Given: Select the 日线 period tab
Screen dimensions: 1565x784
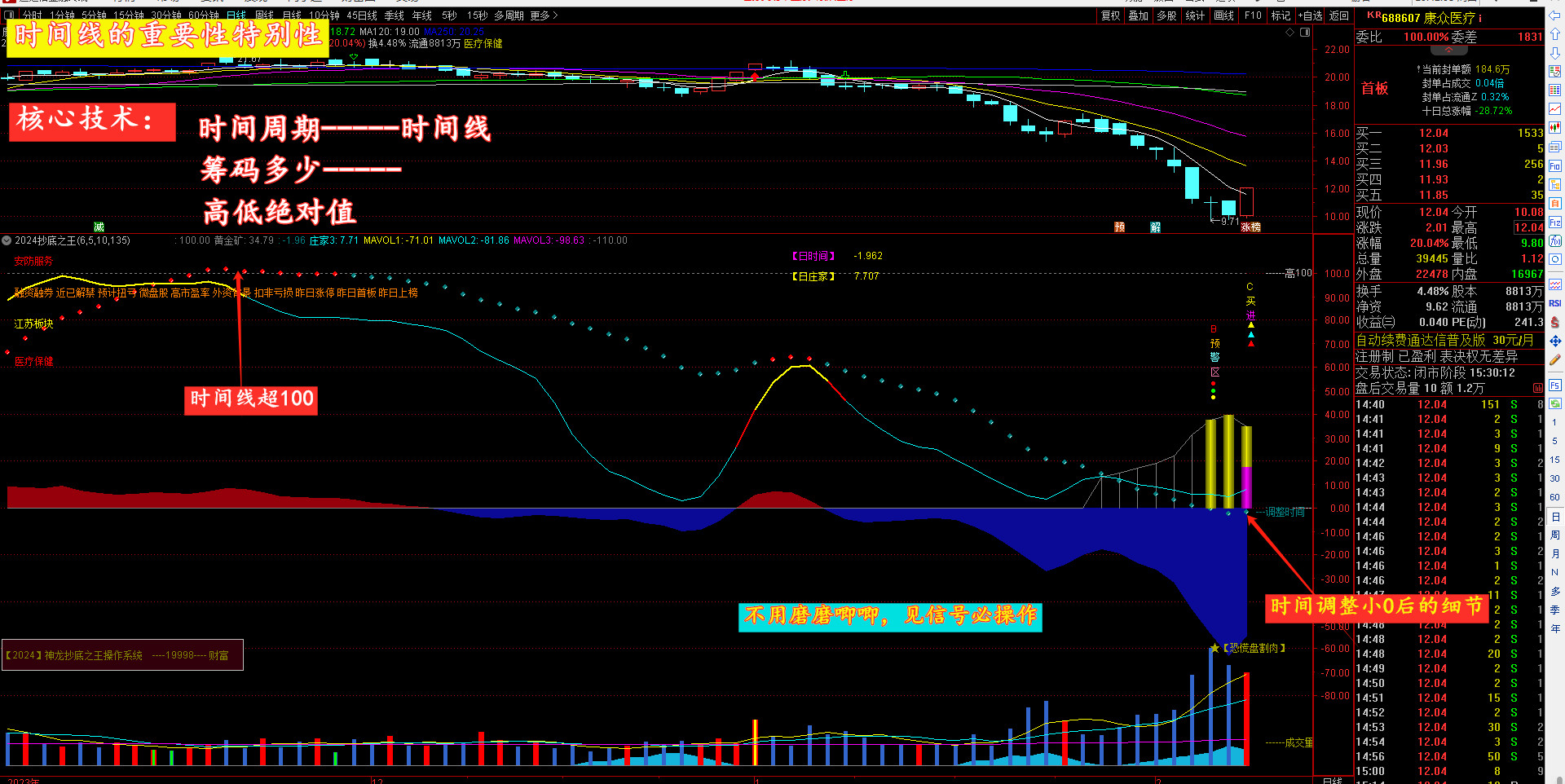Looking at the screenshot, I should [236, 15].
